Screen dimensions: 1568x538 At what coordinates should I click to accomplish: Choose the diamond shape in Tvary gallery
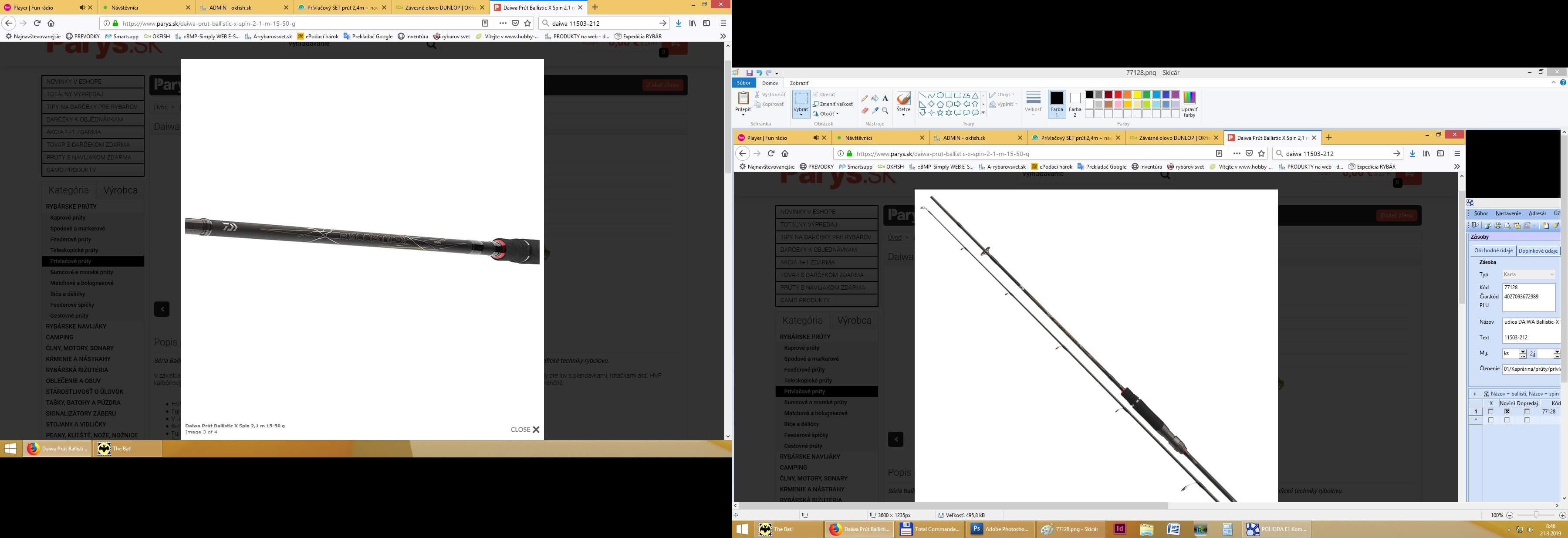(x=931, y=104)
